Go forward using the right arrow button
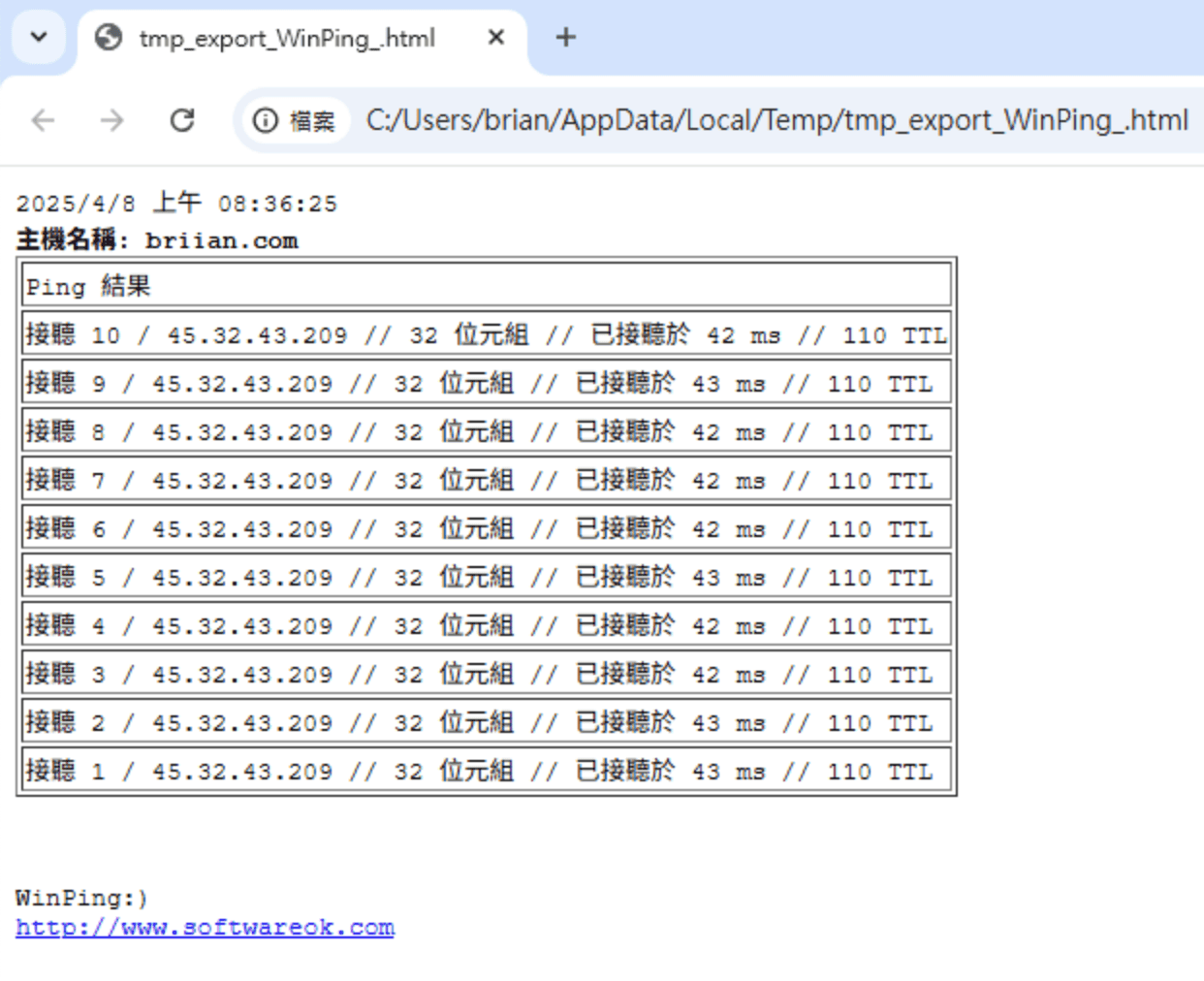Screen dimensions: 1204x981 (112, 120)
